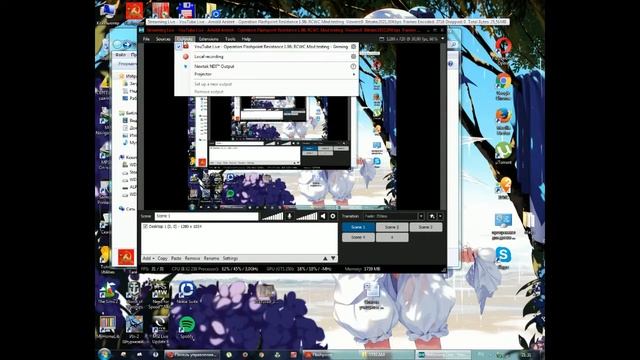Click Copy in the sources toolbar
Image resolution: width=640 pixels, height=360 pixels.
click(162, 258)
